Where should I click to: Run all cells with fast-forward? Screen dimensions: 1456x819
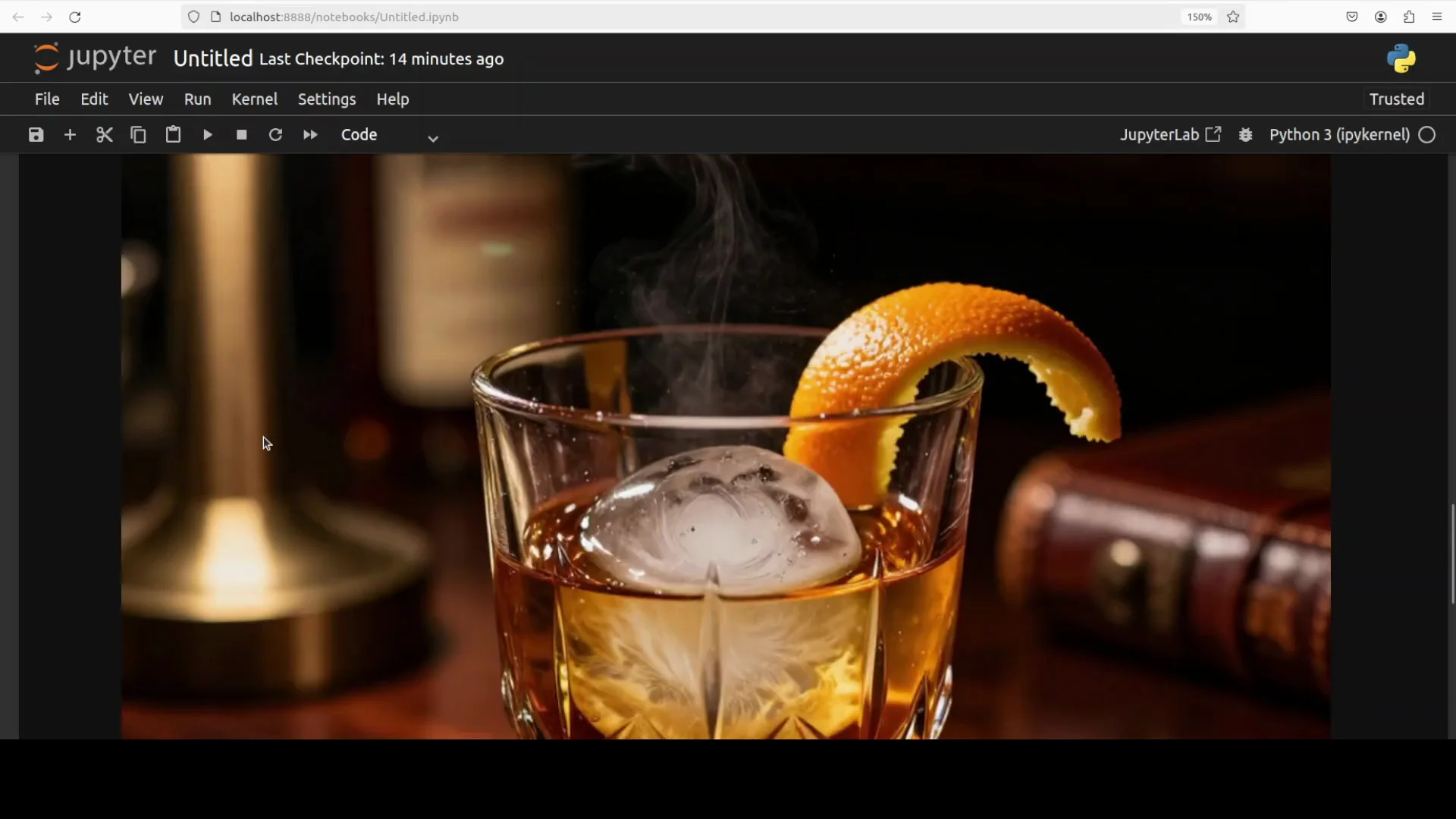pyautogui.click(x=309, y=134)
